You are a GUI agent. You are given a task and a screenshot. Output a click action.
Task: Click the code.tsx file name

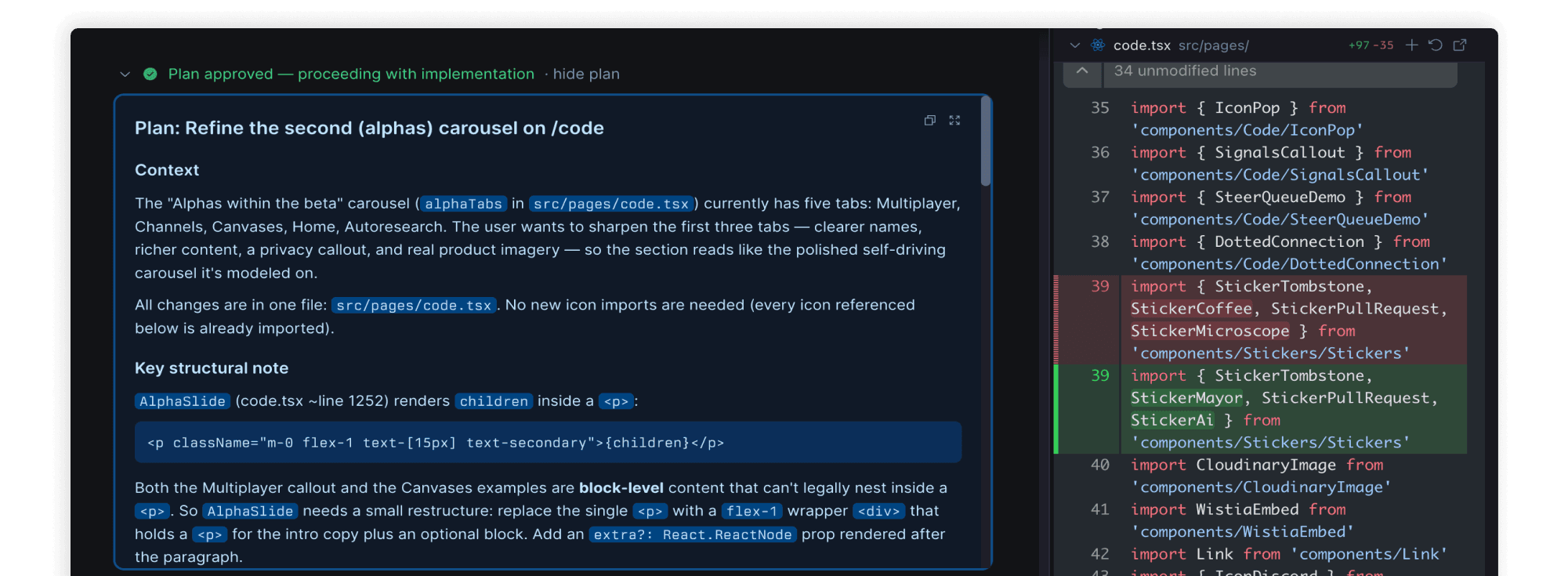click(x=1142, y=45)
